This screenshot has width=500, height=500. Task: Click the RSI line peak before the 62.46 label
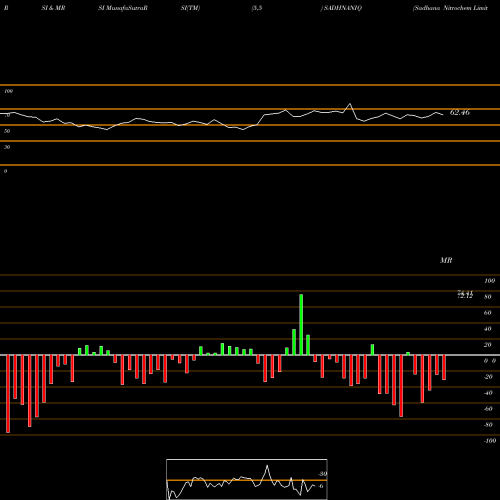click(350, 104)
